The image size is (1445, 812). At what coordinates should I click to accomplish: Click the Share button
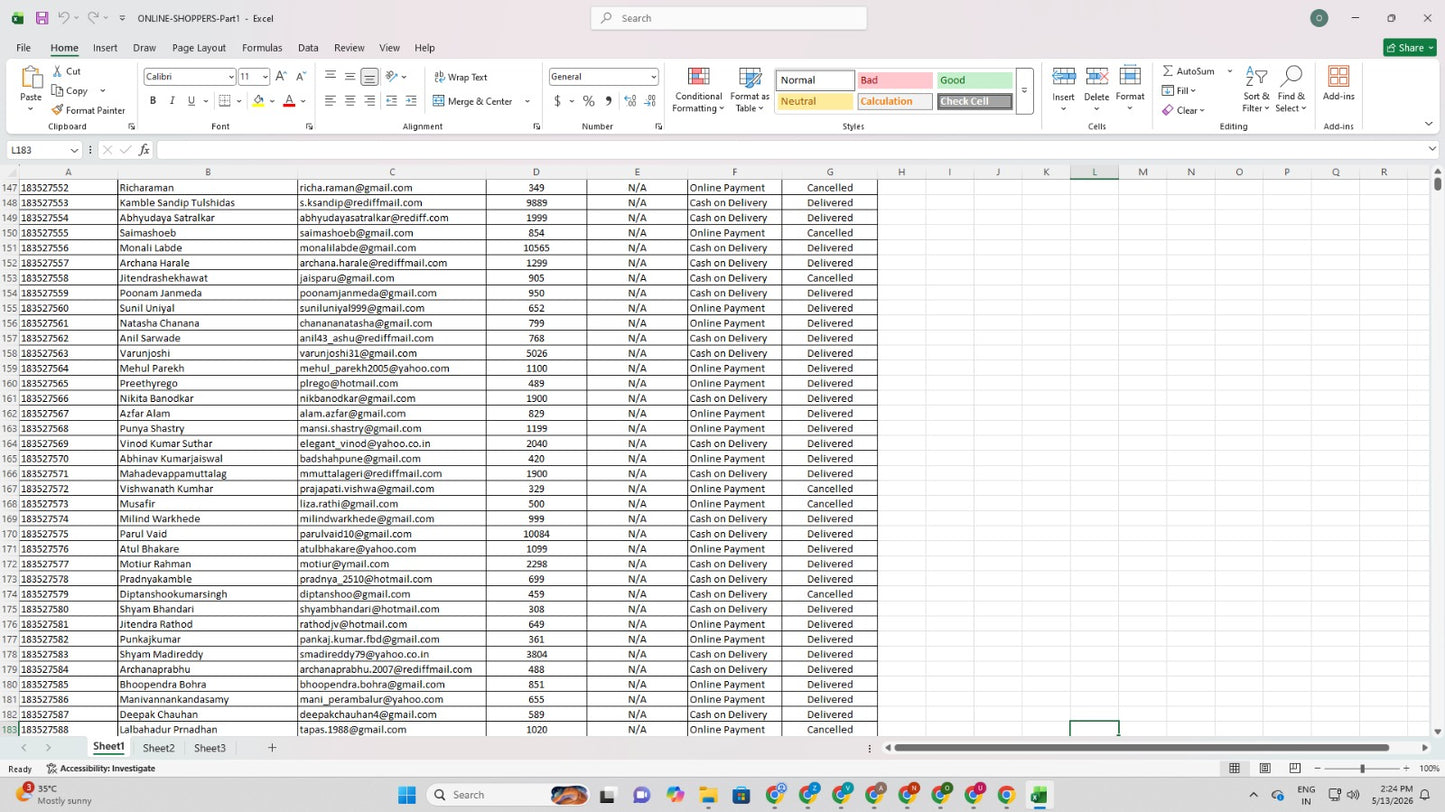[1410, 48]
